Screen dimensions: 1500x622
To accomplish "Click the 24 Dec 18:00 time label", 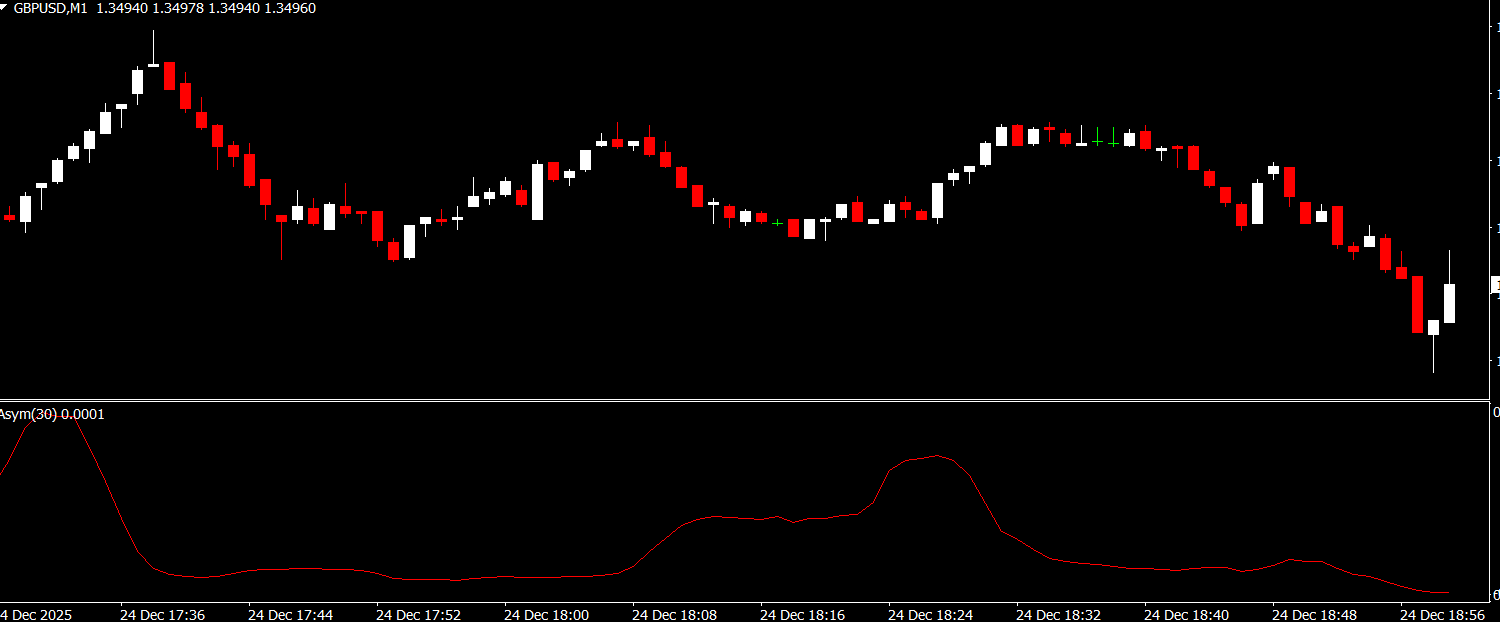I will point(546,614).
